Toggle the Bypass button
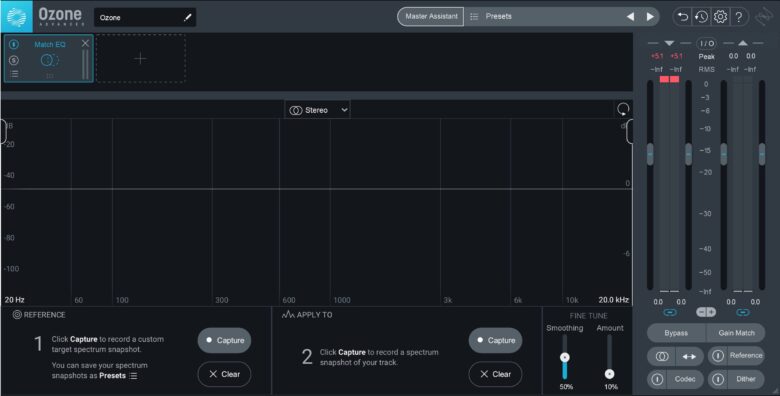The width and height of the screenshot is (780, 396). click(676, 333)
